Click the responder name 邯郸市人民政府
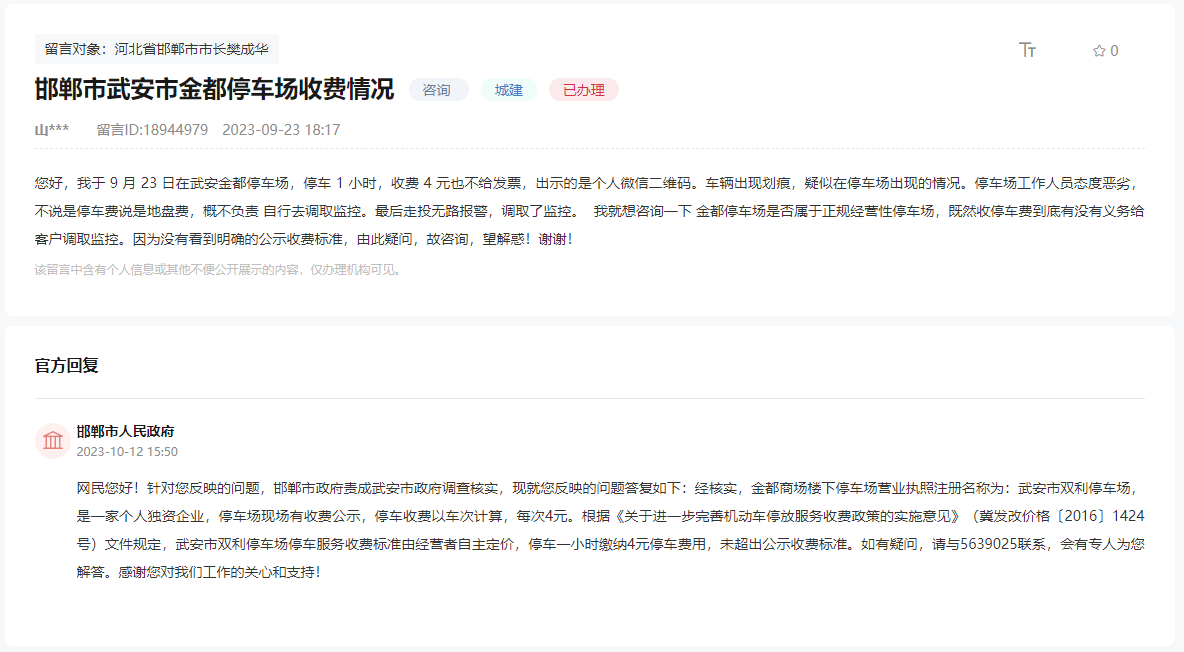 [125, 431]
